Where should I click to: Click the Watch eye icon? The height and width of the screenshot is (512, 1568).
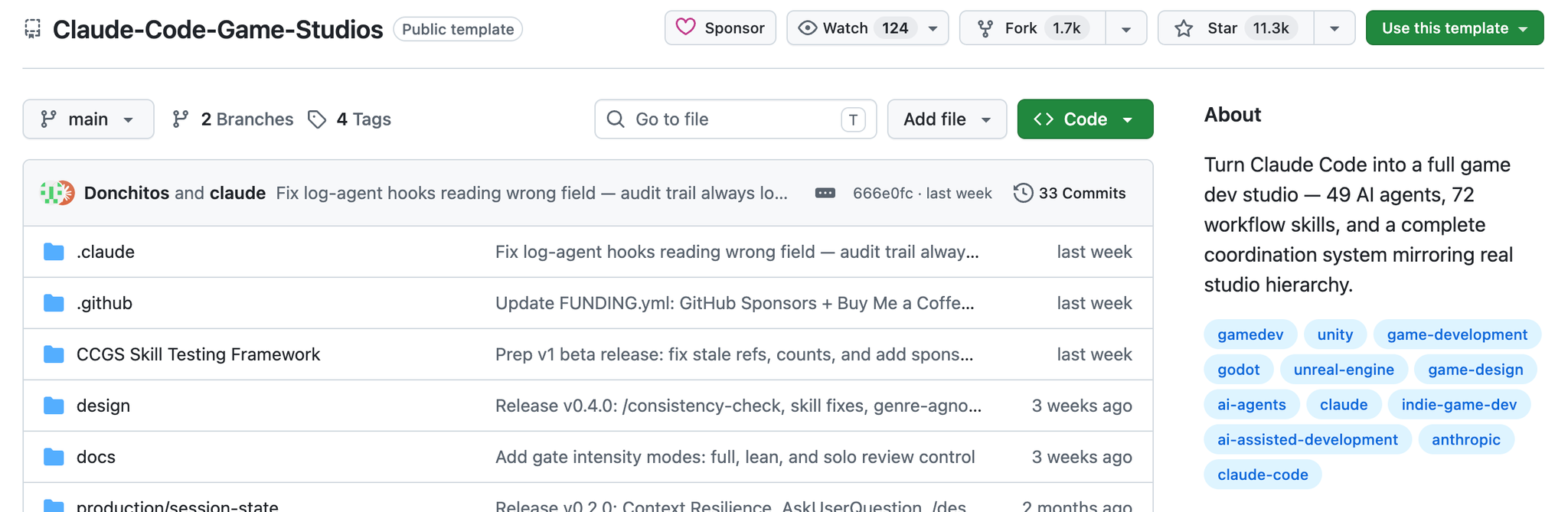(x=807, y=28)
